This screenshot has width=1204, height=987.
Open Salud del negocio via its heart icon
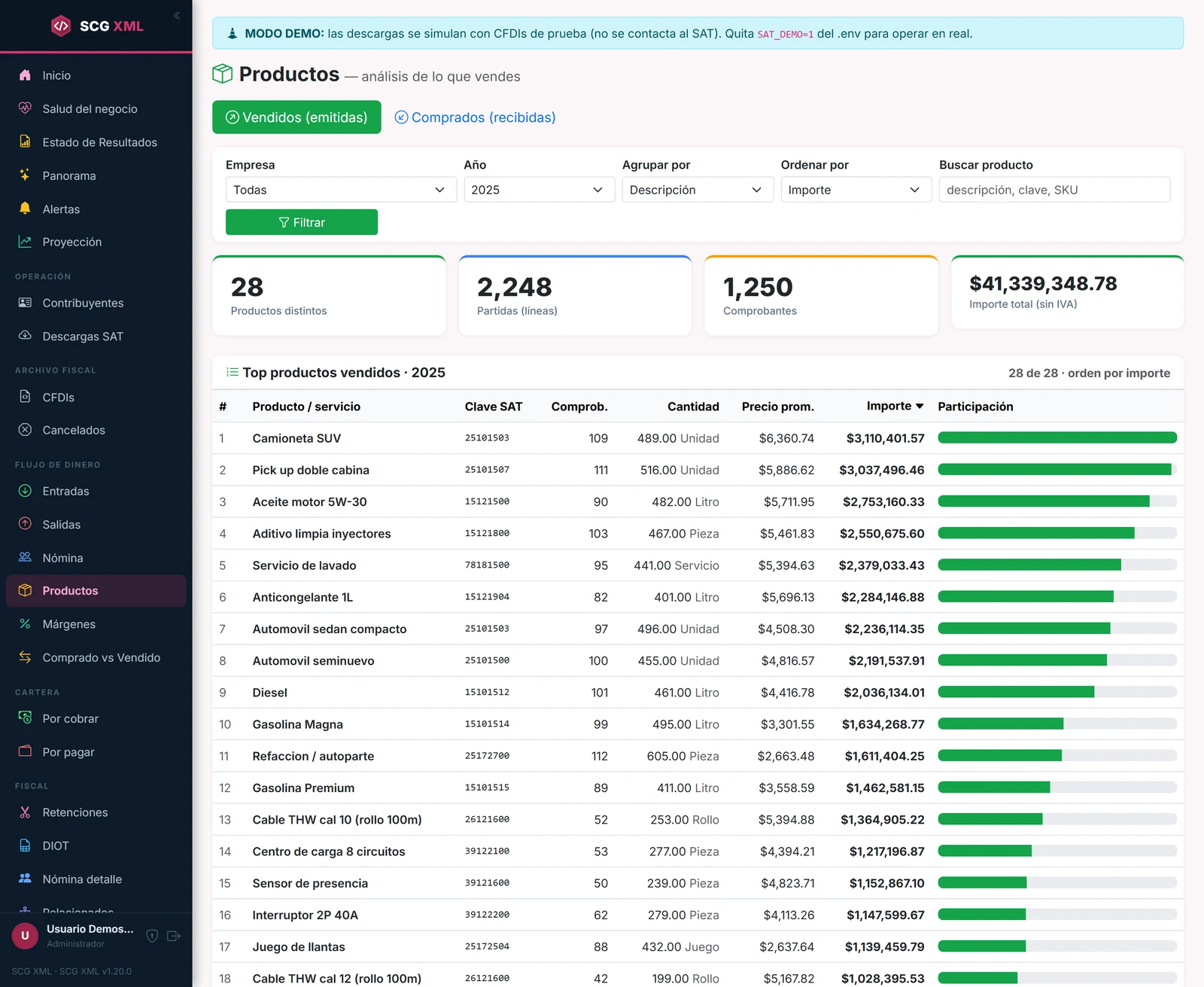[x=25, y=108]
